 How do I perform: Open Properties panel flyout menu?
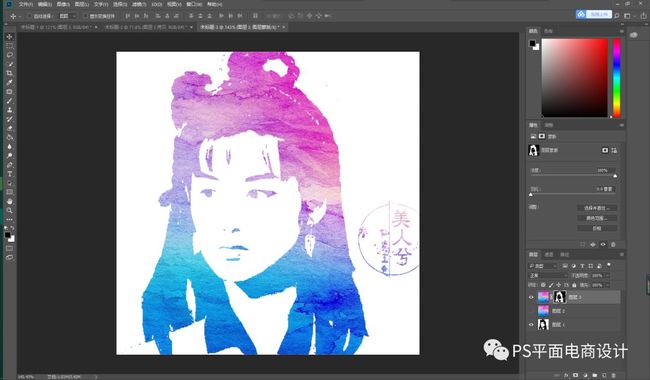(621, 125)
